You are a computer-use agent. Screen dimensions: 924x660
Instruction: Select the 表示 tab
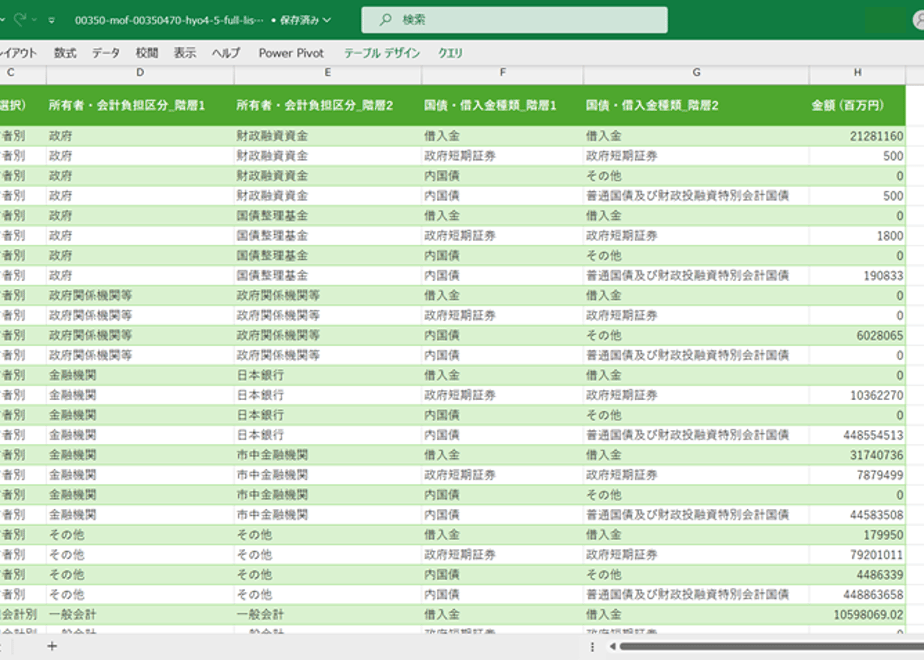click(185, 53)
